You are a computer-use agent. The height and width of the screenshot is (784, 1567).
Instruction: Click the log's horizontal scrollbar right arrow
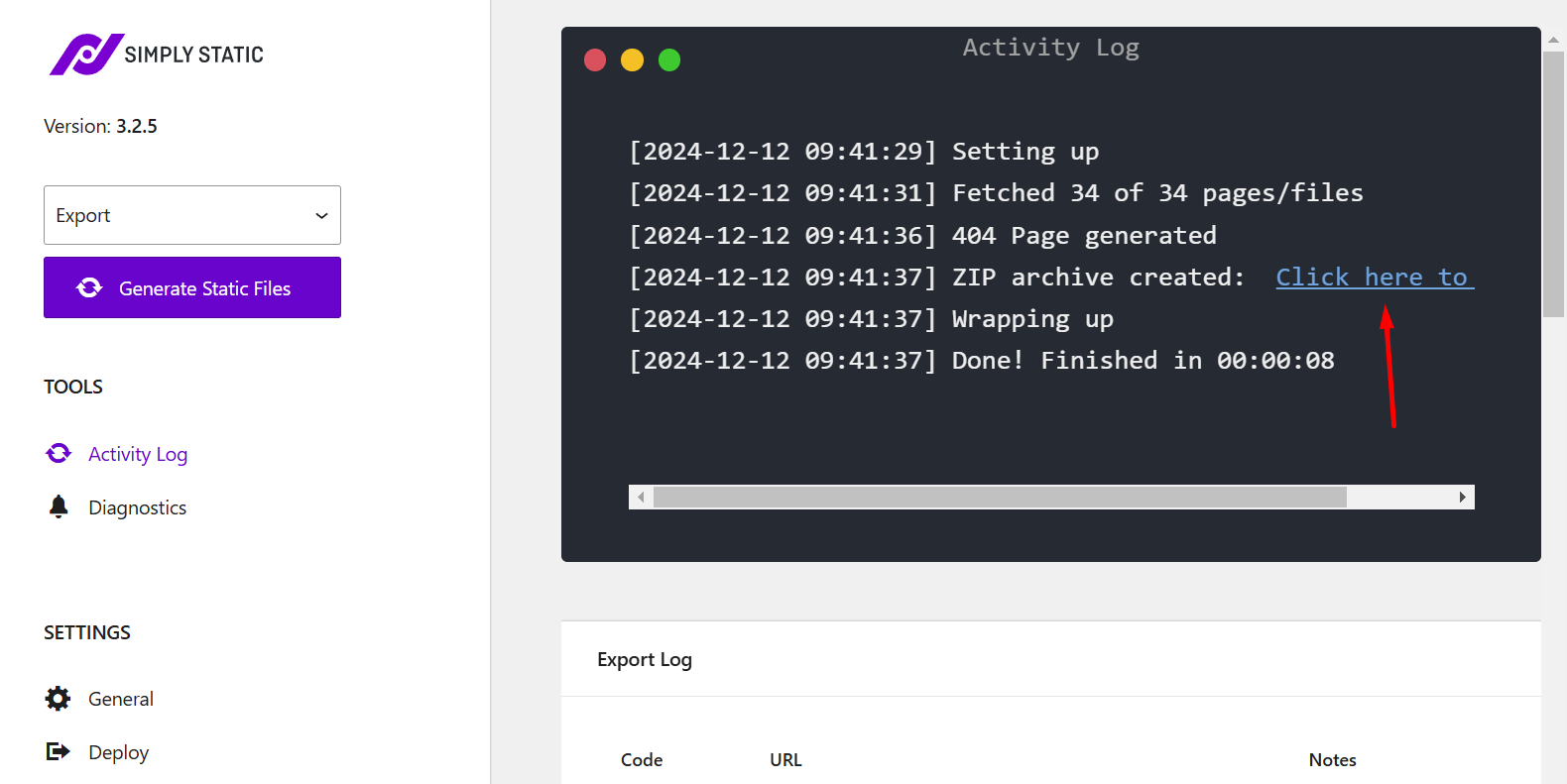(x=1462, y=497)
